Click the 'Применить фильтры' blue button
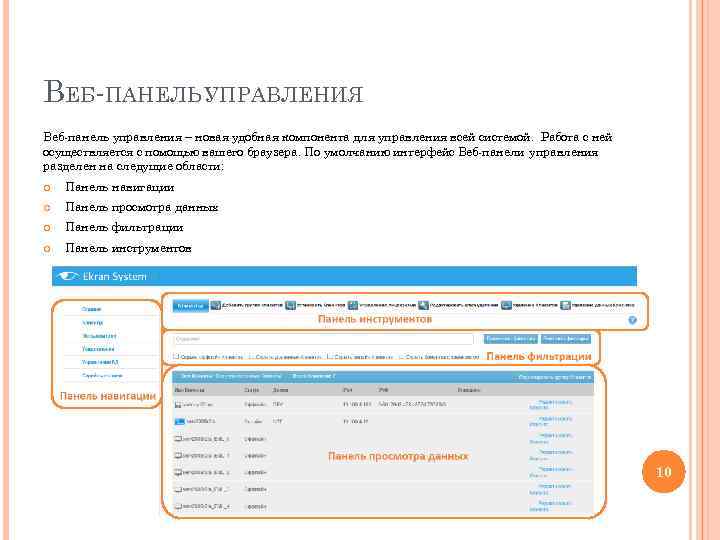The image size is (720, 540). 511,339
